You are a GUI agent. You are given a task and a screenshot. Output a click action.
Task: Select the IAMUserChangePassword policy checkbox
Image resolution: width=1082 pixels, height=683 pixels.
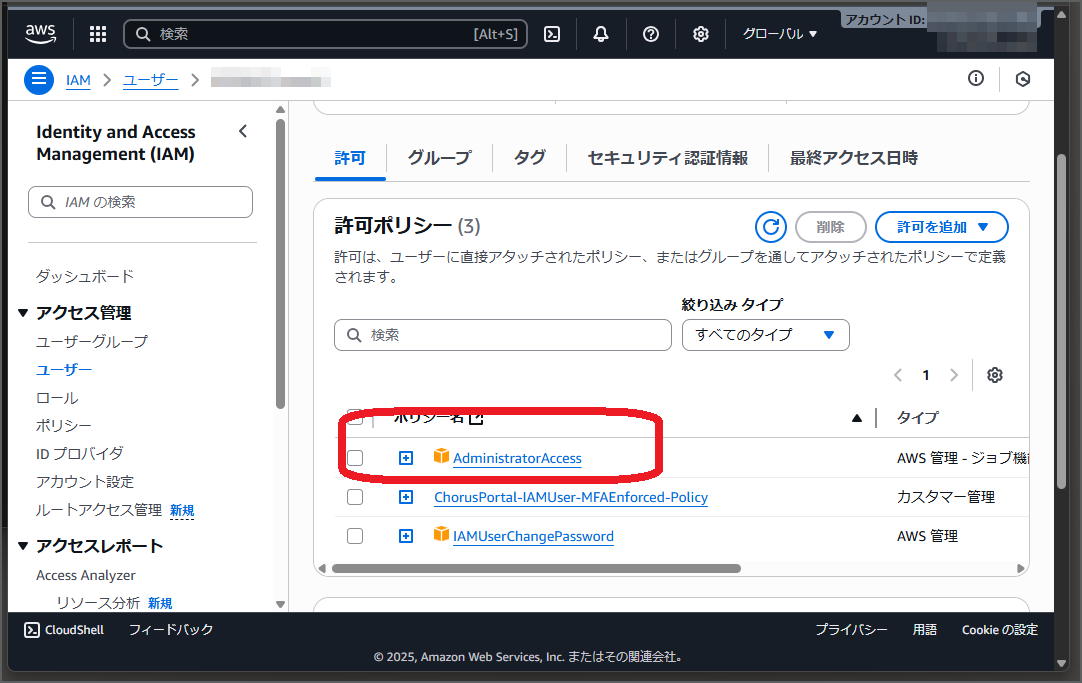355,536
